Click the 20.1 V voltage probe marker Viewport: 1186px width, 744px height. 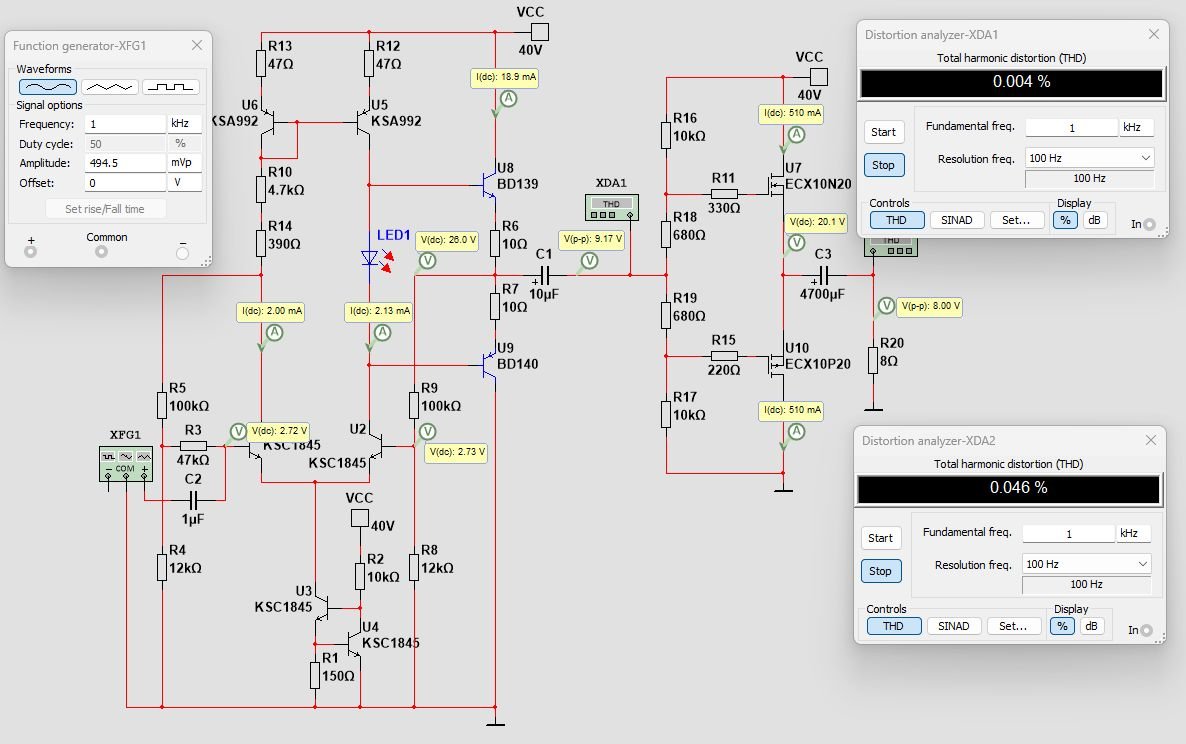coord(796,243)
